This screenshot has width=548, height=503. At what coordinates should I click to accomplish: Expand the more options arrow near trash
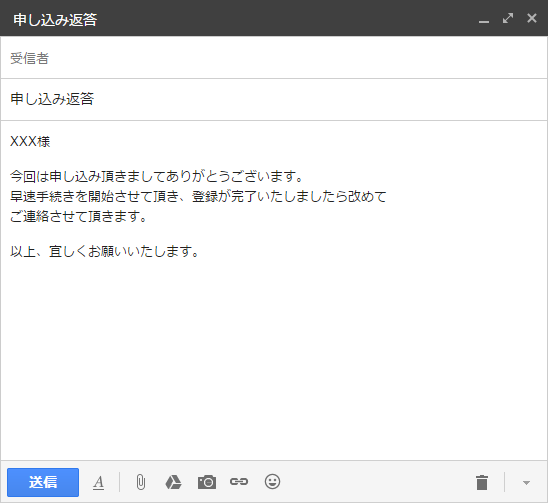(x=526, y=483)
